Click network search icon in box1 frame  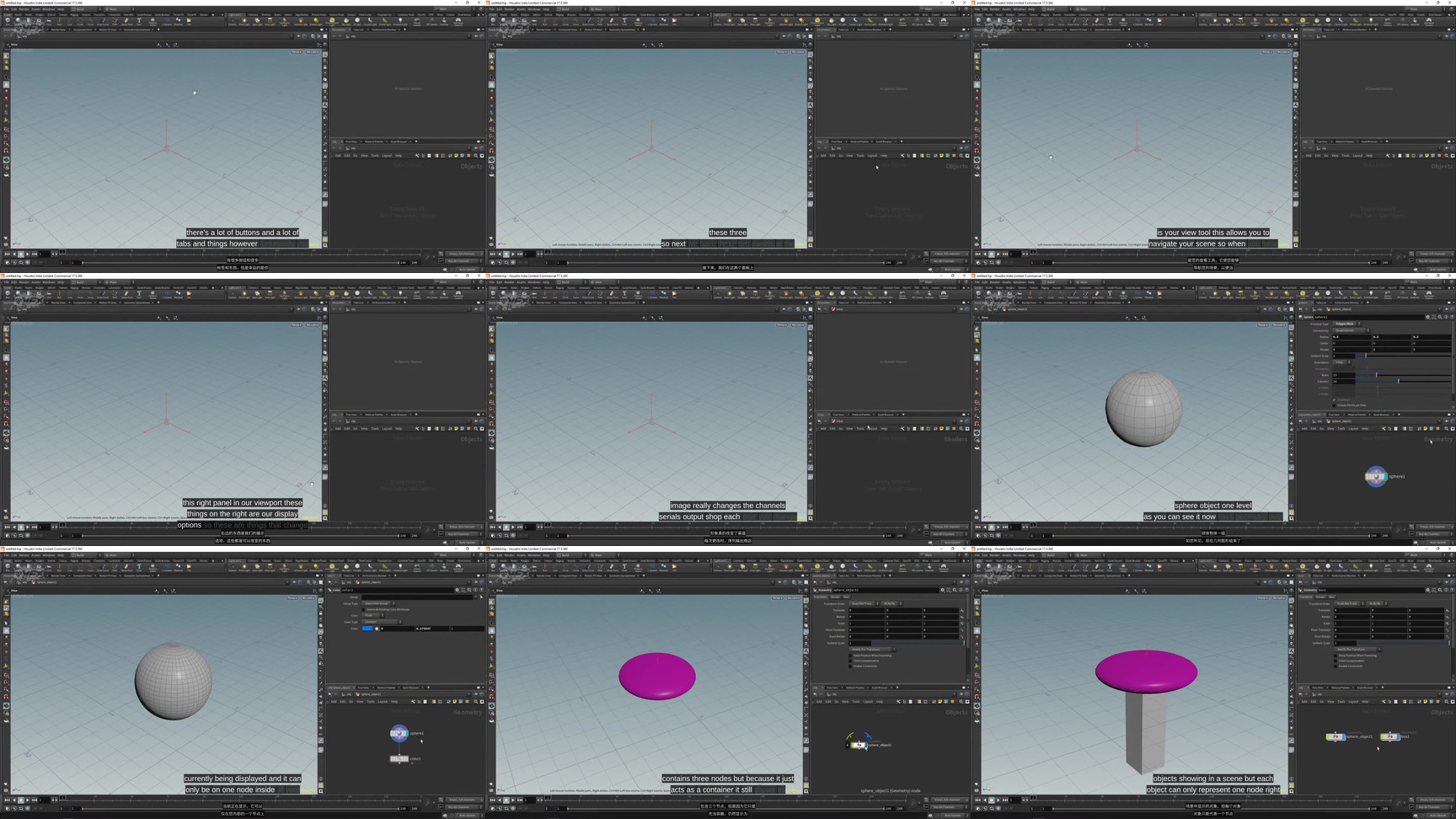coord(1447,702)
